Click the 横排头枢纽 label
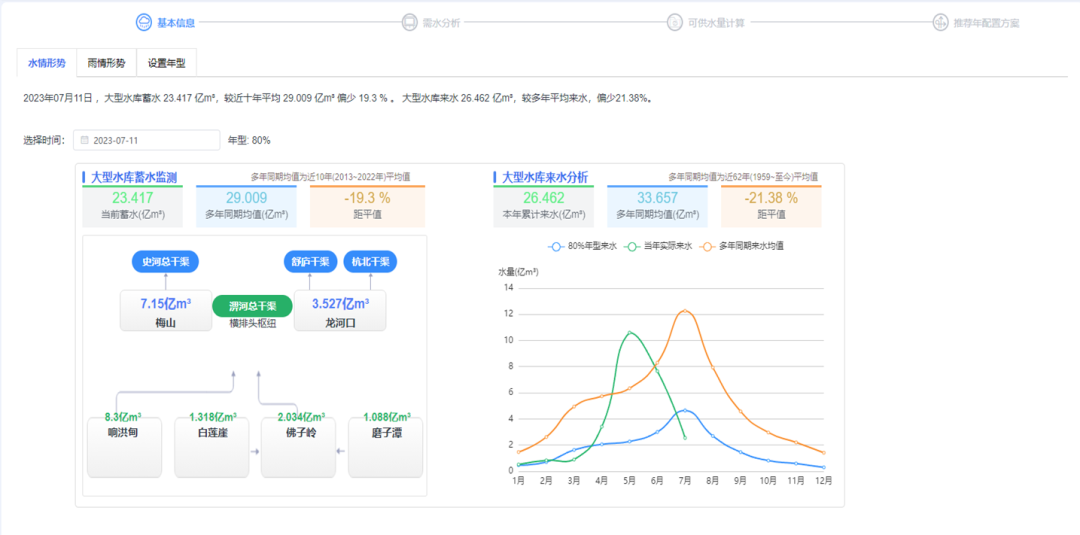1080x535 pixels. [253, 324]
